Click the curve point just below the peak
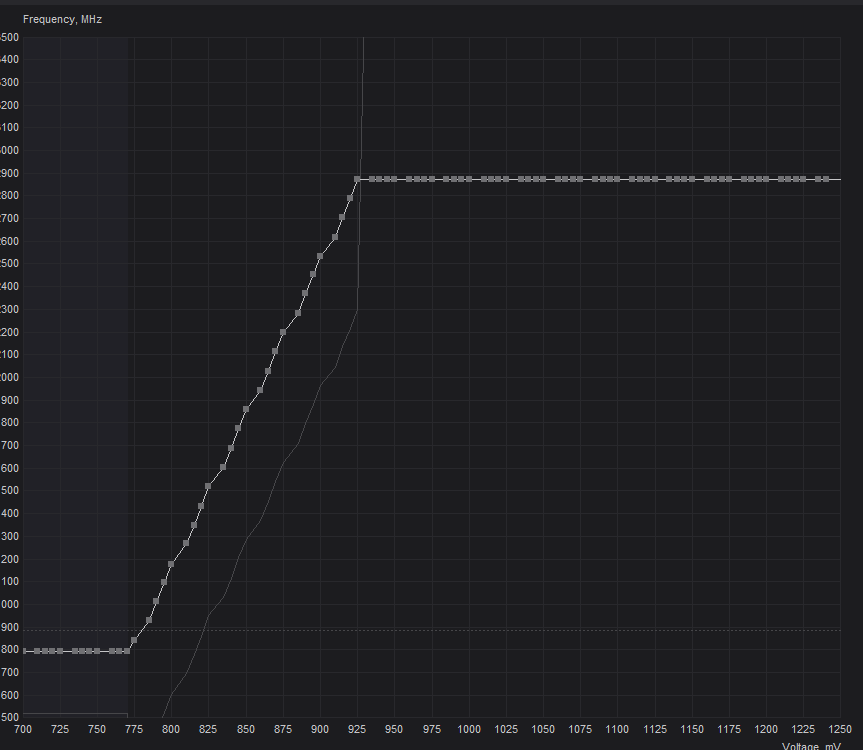This screenshot has width=863, height=750. click(x=350, y=198)
